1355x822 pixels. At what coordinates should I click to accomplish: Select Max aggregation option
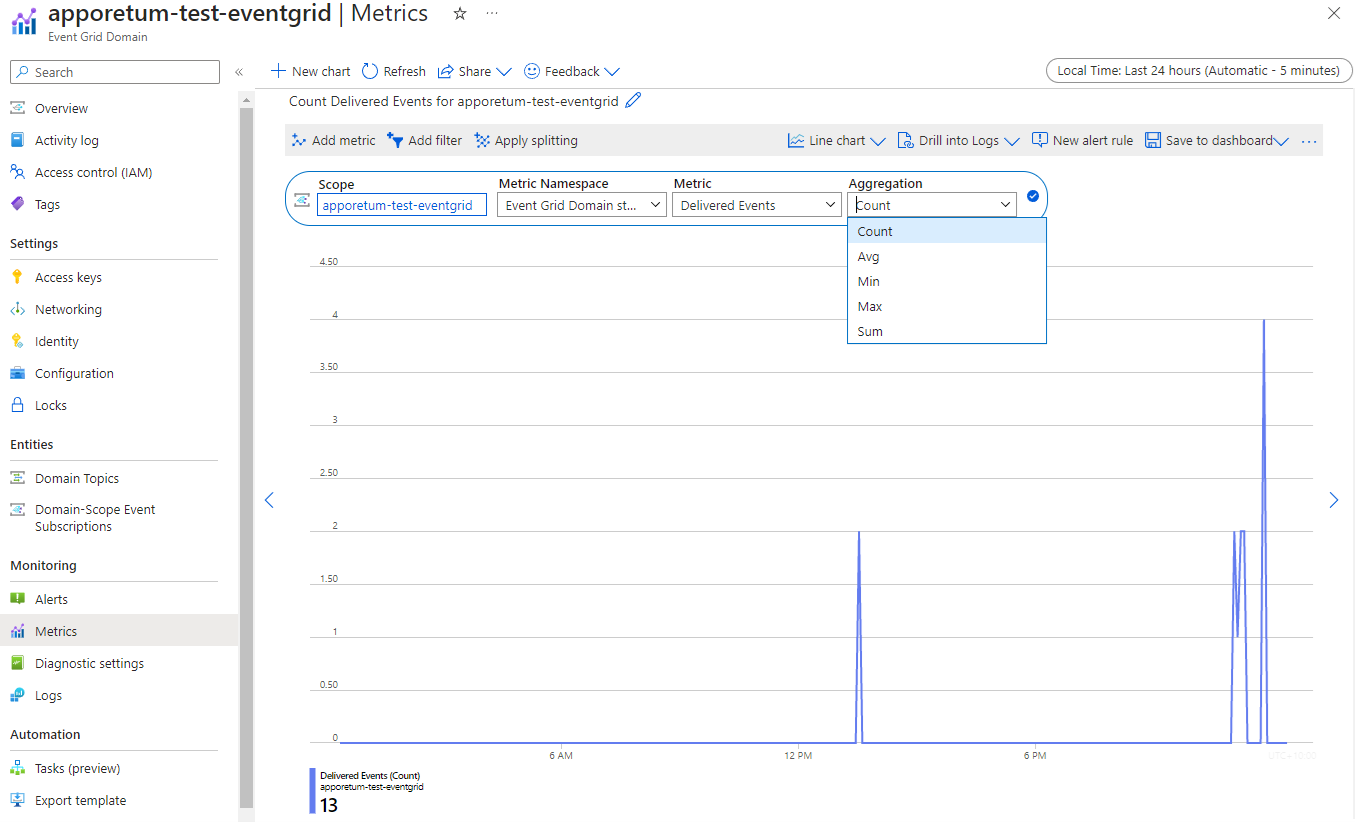(x=946, y=306)
